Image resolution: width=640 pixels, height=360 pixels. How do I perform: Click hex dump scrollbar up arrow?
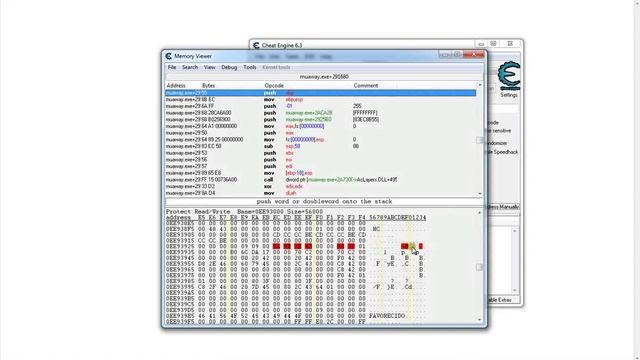pyautogui.click(x=480, y=213)
